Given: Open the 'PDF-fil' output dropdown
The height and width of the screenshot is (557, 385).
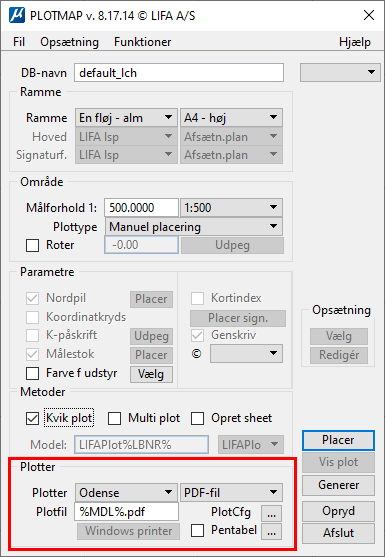Looking at the screenshot, I should pos(231,493).
